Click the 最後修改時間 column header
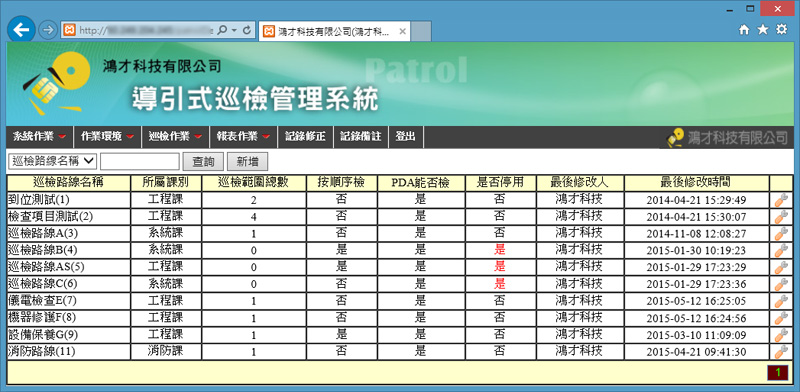Viewport: 800px width, 392px height. point(696,183)
